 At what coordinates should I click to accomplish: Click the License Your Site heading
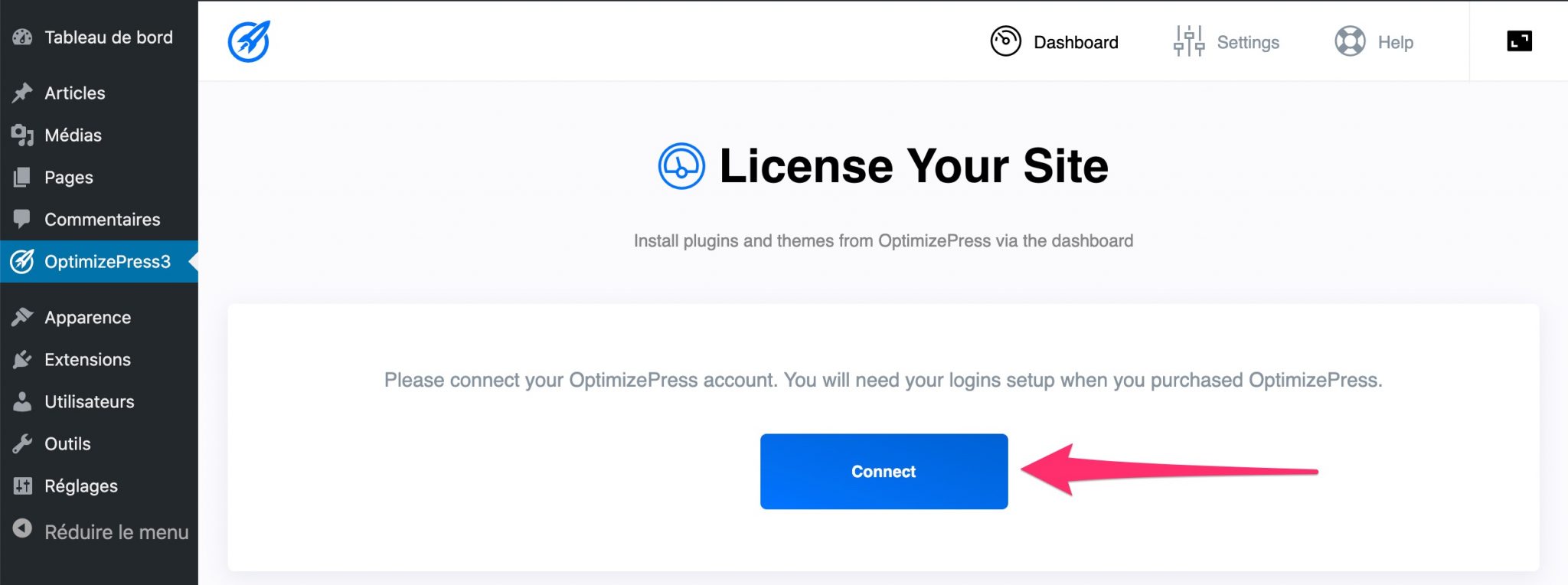coord(913,166)
